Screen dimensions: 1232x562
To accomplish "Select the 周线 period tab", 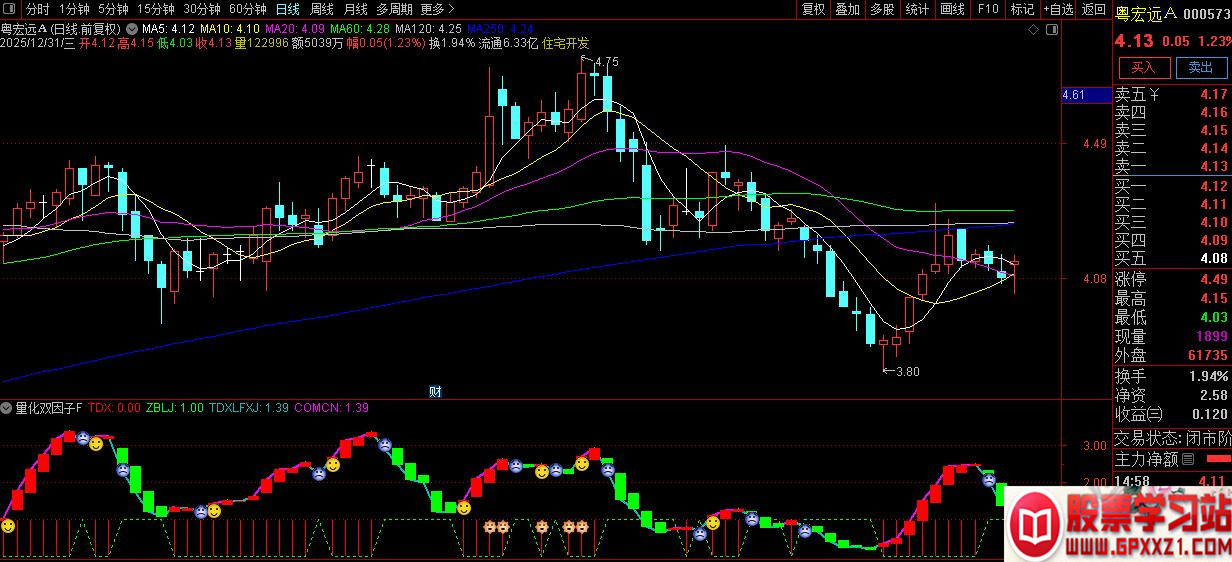I will [x=321, y=9].
